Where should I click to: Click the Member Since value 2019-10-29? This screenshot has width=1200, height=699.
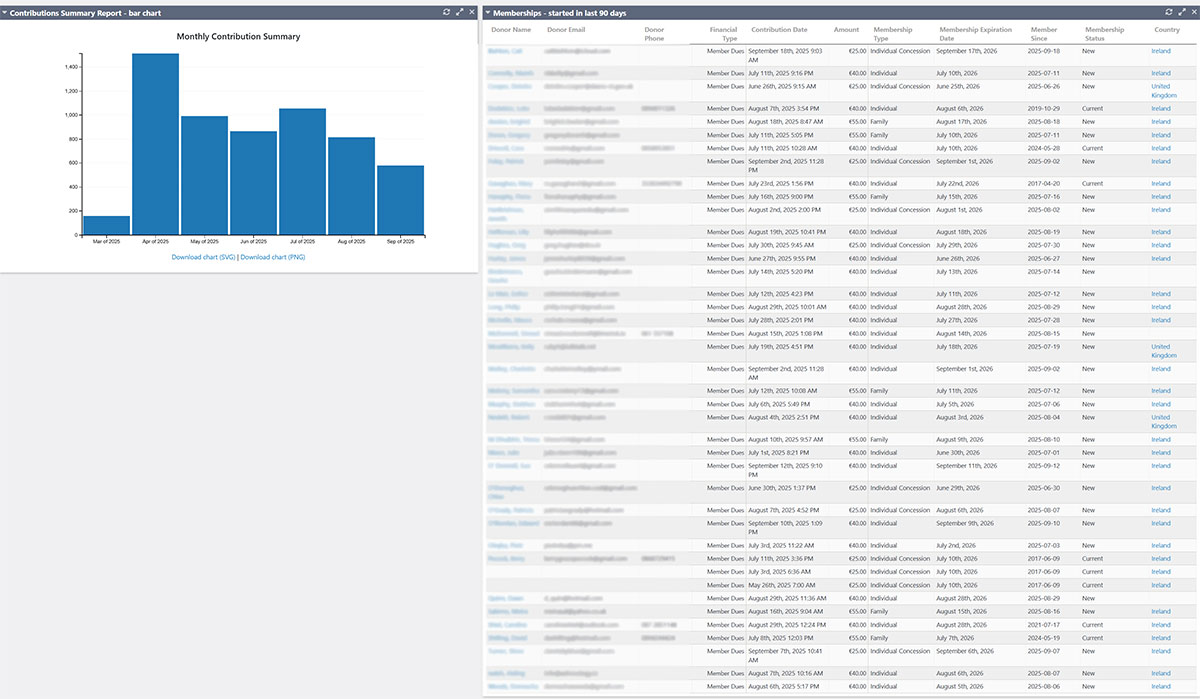click(1044, 108)
